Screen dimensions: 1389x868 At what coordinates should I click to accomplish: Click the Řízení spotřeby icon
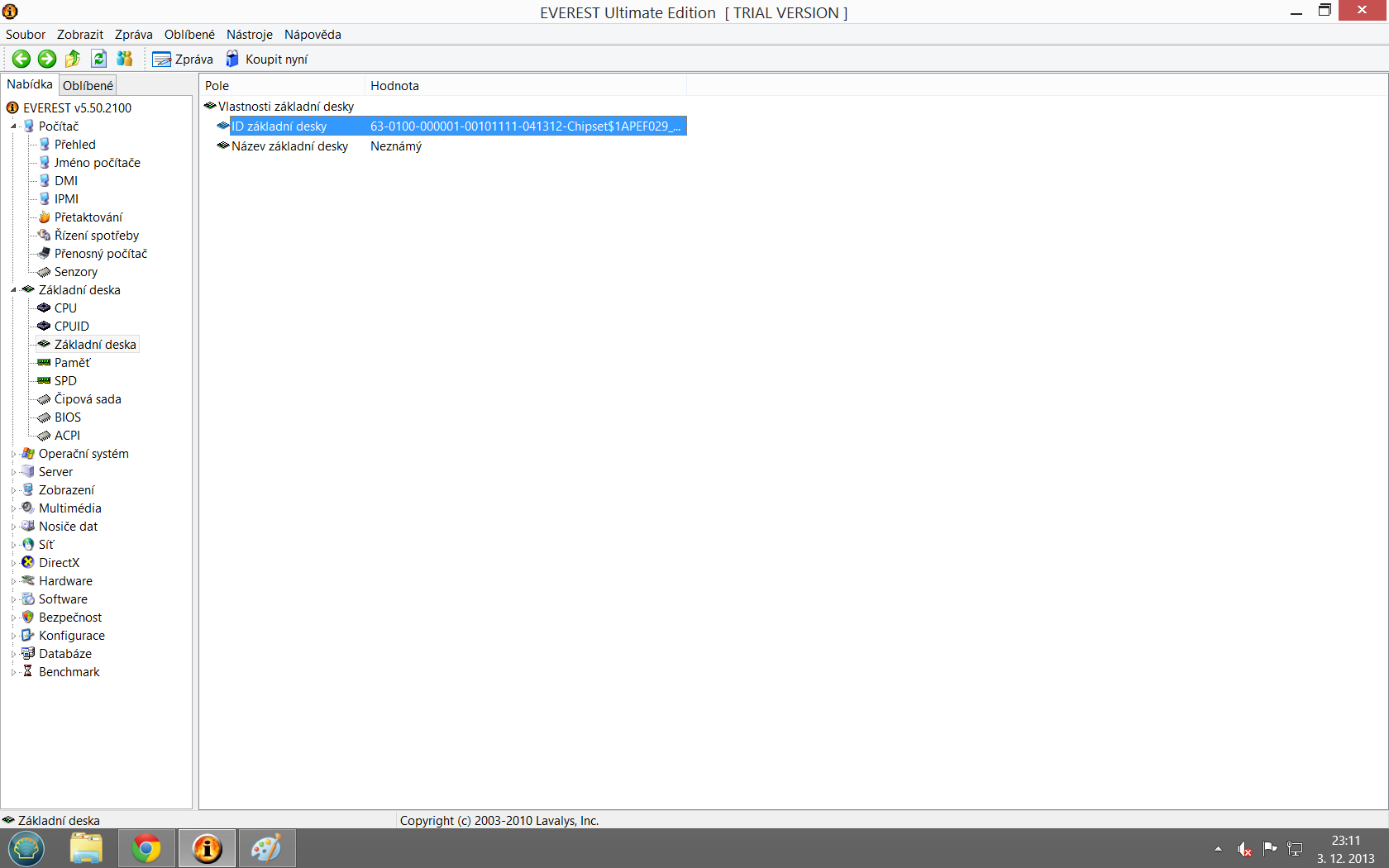45,235
